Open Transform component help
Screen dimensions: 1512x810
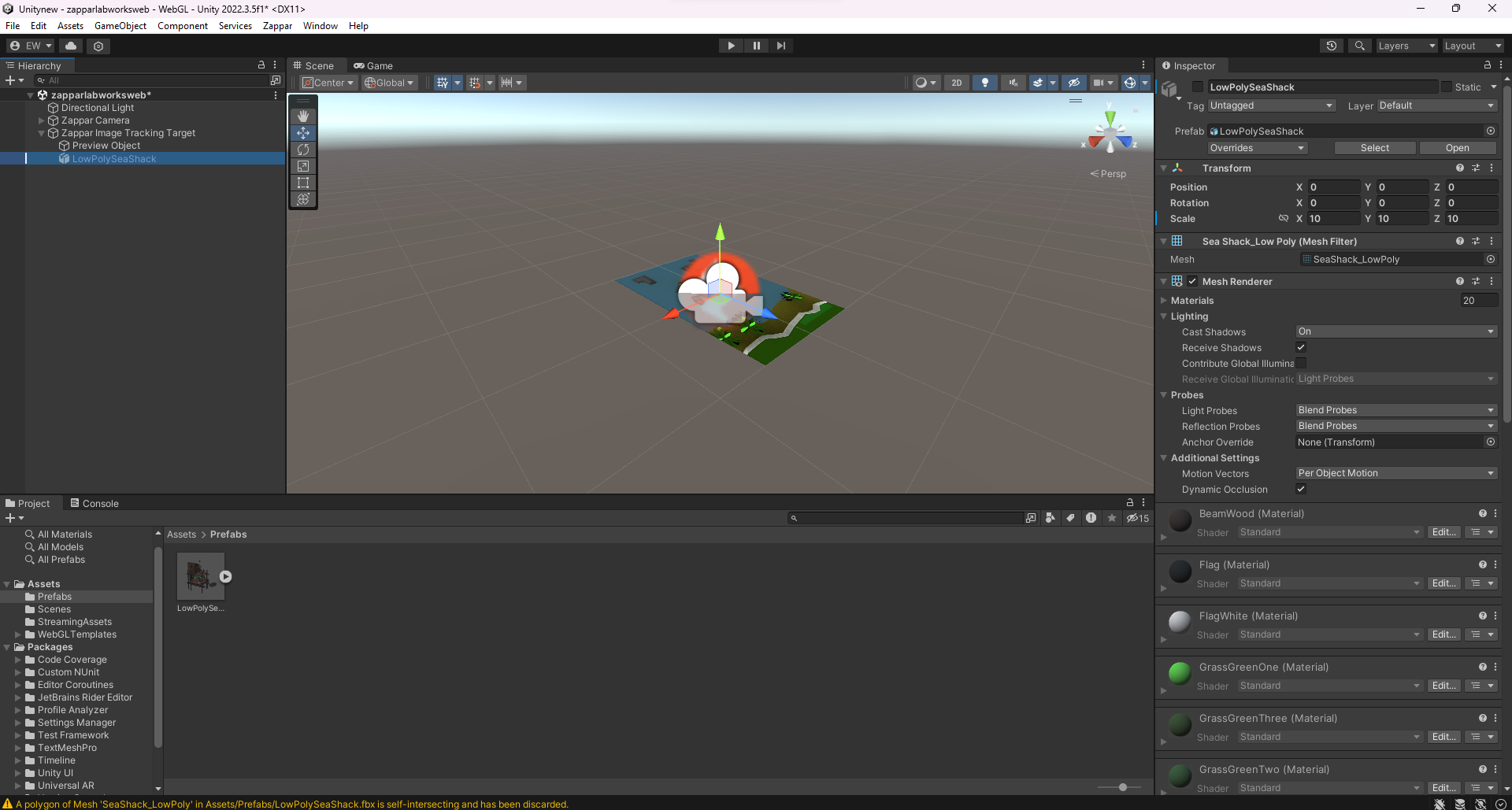(1460, 168)
